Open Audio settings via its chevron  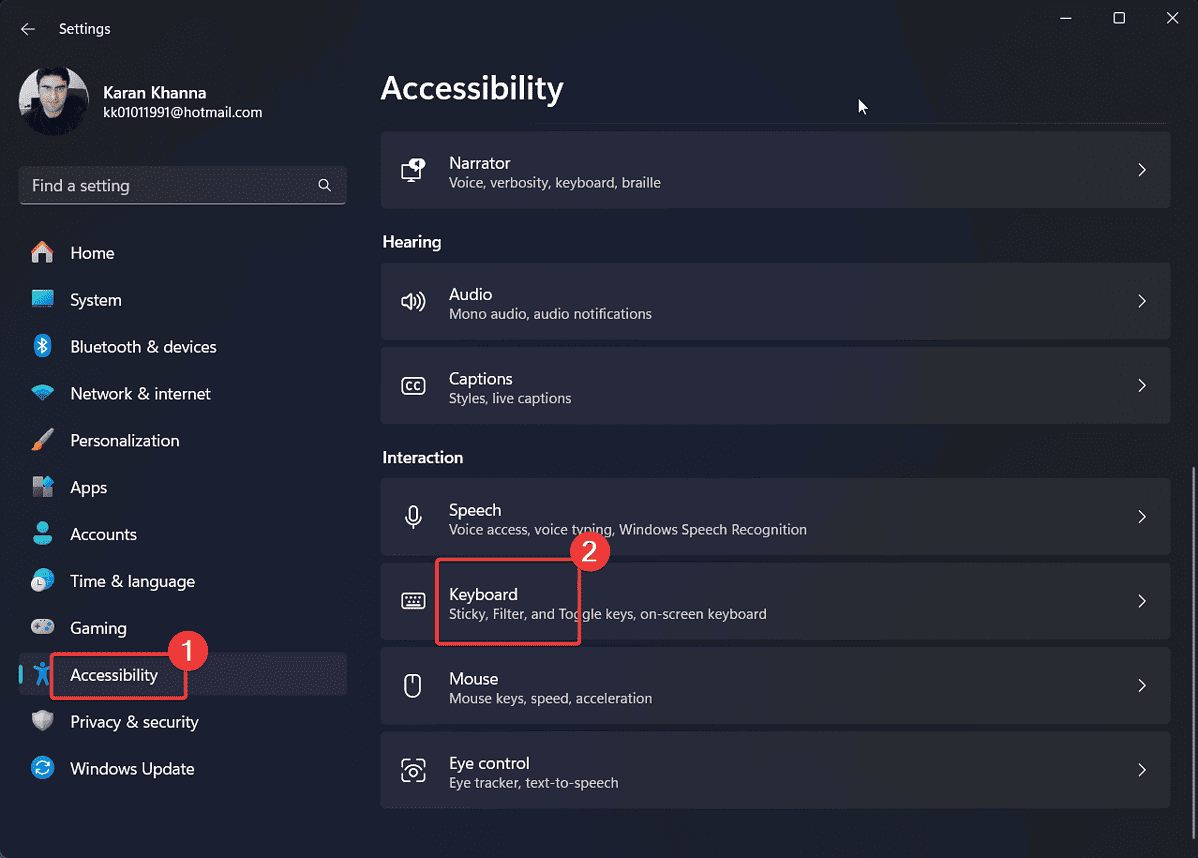[x=1142, y=301]
